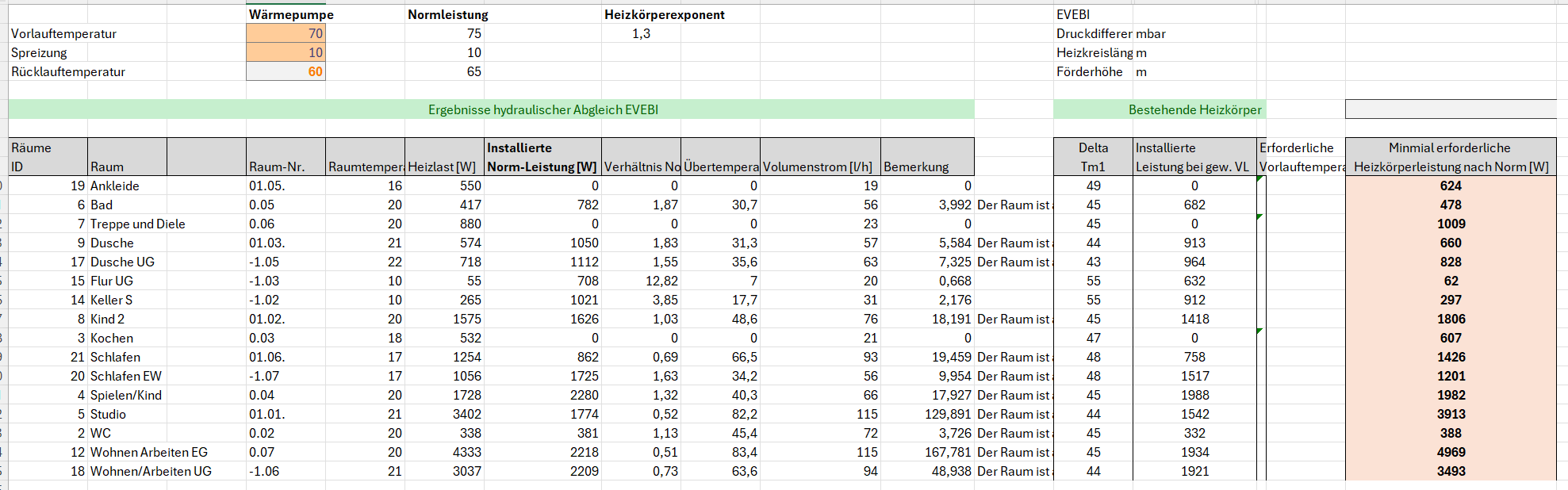Click the orange Spreizung cell under Wärmepumpe
The height and width of the screenshot is (490, 1568).
click(286, 52)
